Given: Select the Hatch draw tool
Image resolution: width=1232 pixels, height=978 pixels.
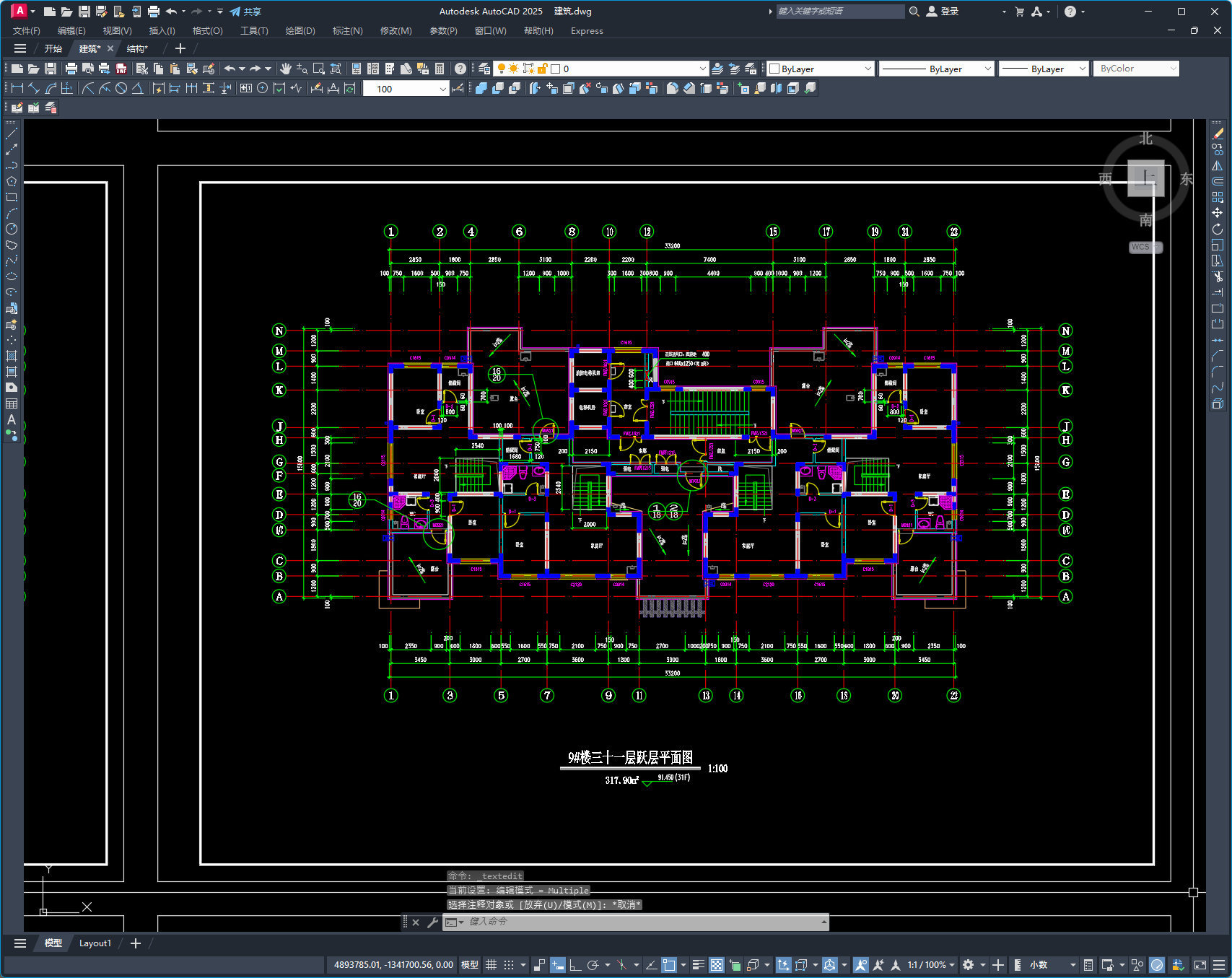Looking at the screenshot, I should click(12, 356).
